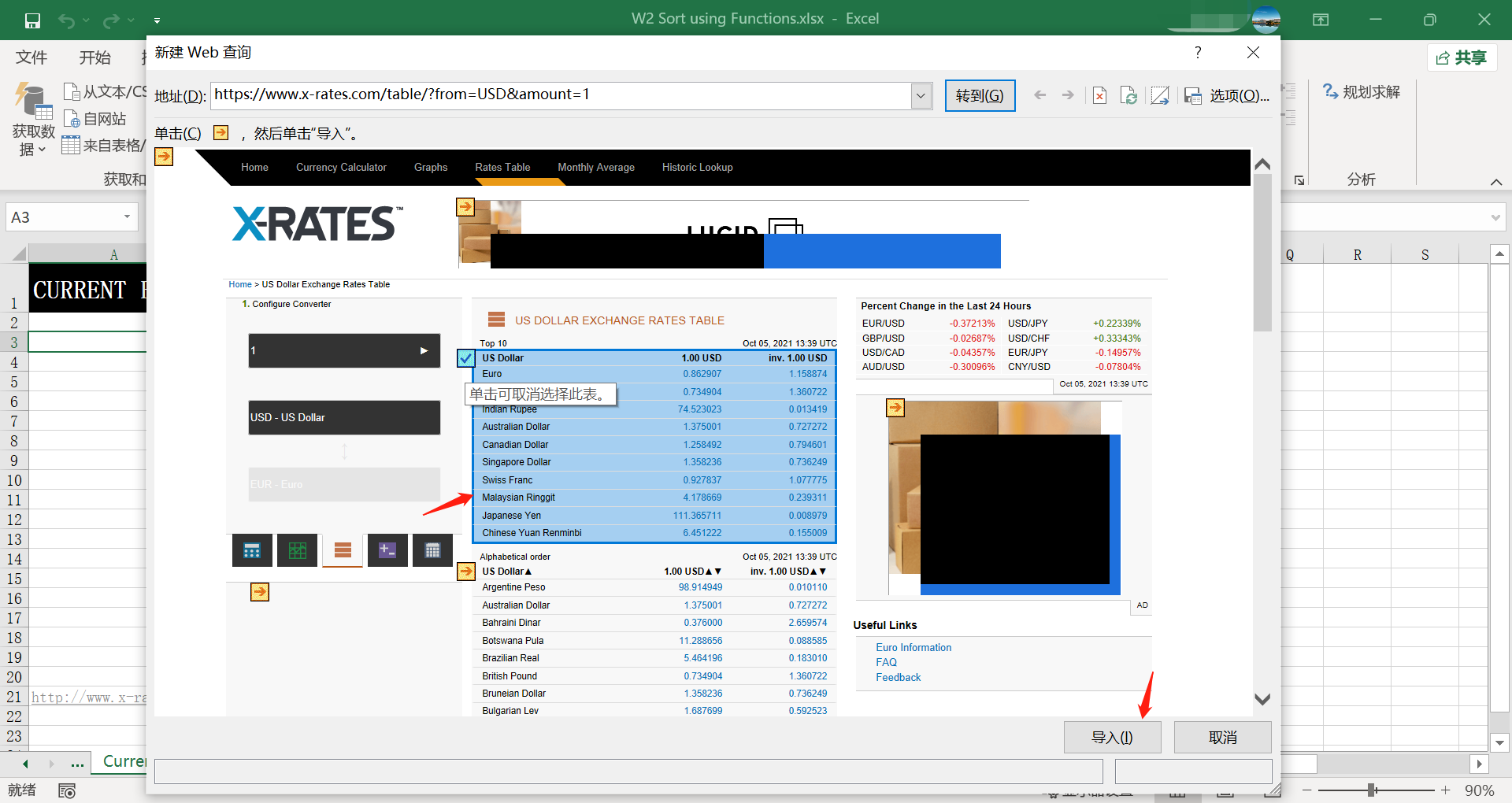
Task: Click the 自网站 (From Web) globe icon
Action: pos(72,119)
